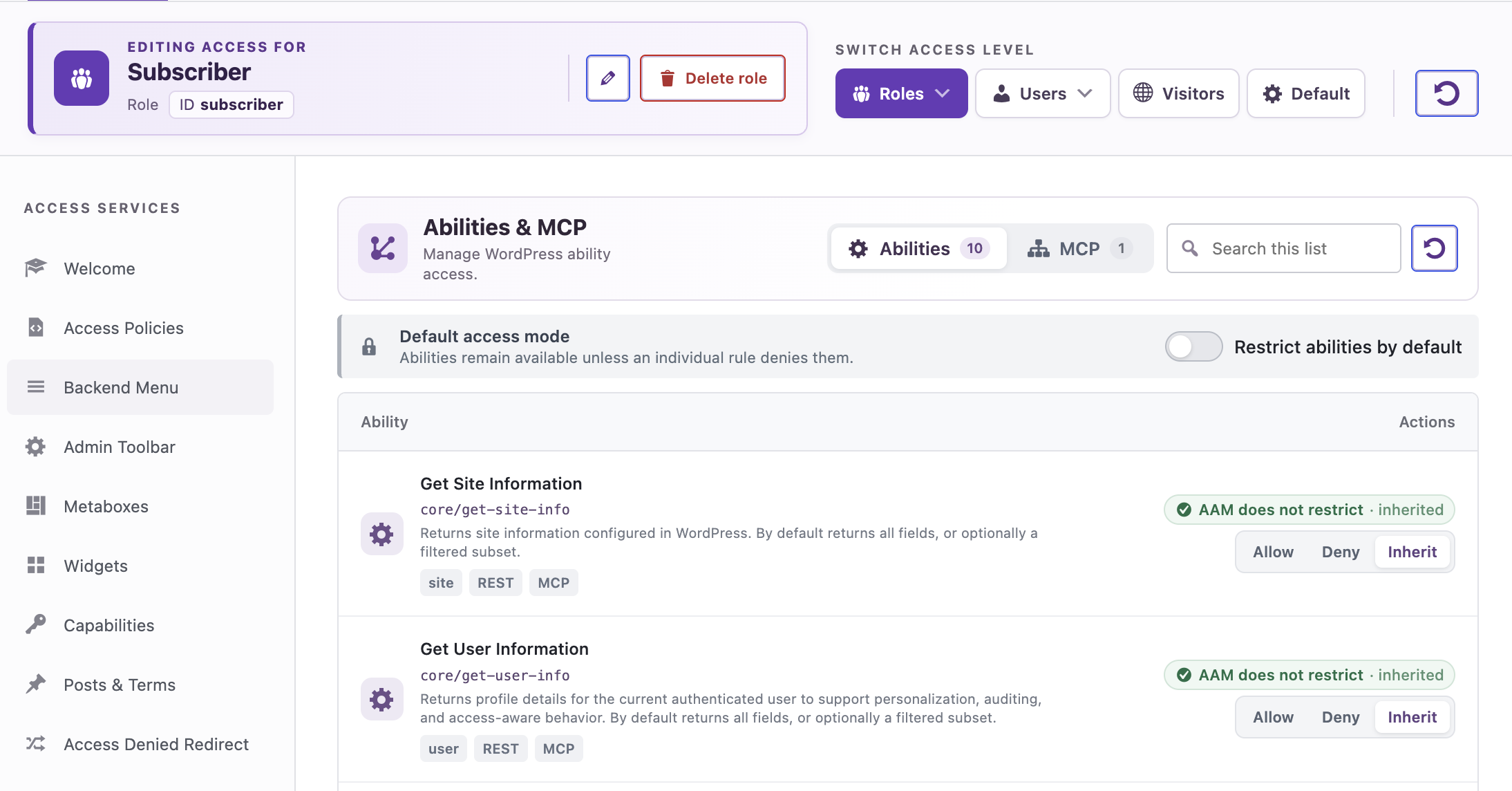1512x791 pixels.
Task: Click the MCP tag under Get Site Information
Action: click(x=554, y=583)
